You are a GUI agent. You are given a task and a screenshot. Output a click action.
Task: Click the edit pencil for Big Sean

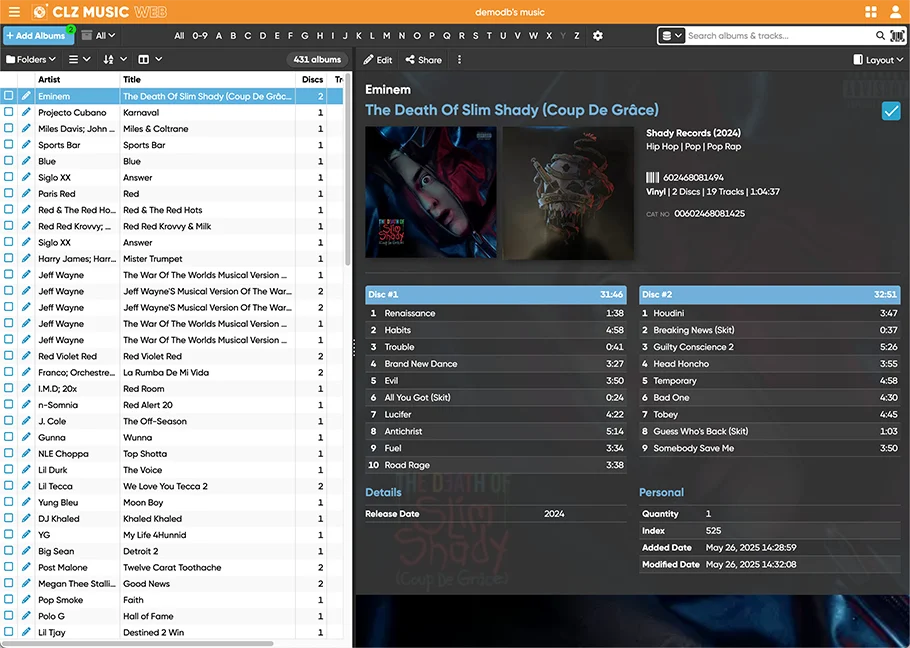[26, 551]
